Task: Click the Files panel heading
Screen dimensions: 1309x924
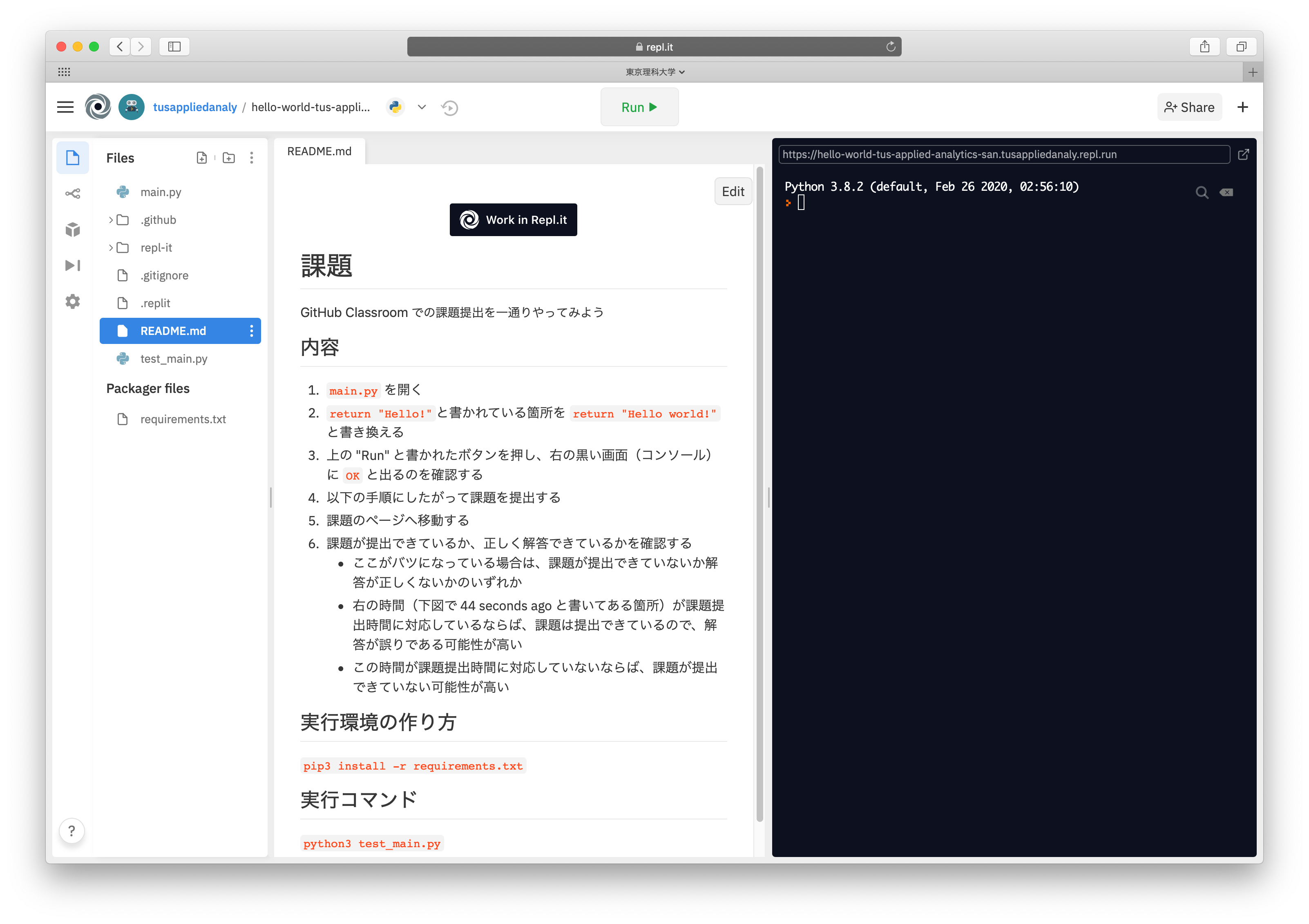Action: tap(120, 158)
